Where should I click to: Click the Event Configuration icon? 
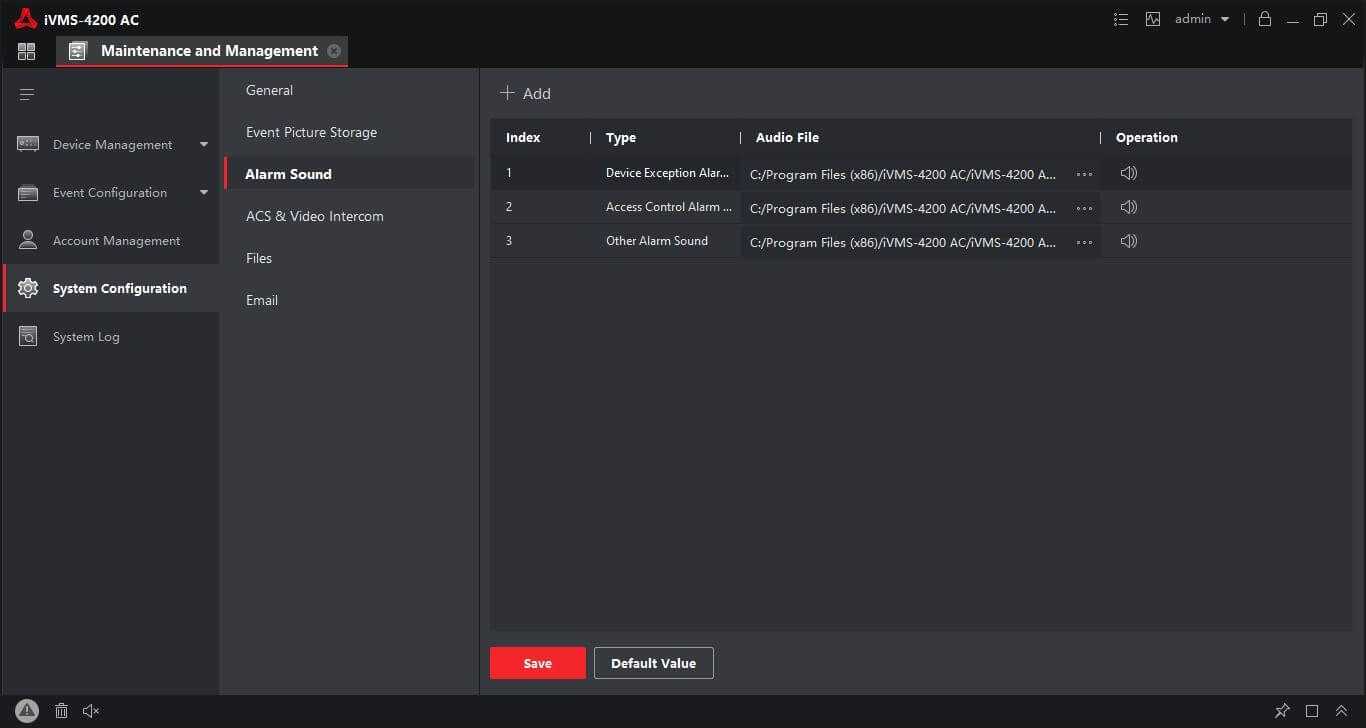28,193
